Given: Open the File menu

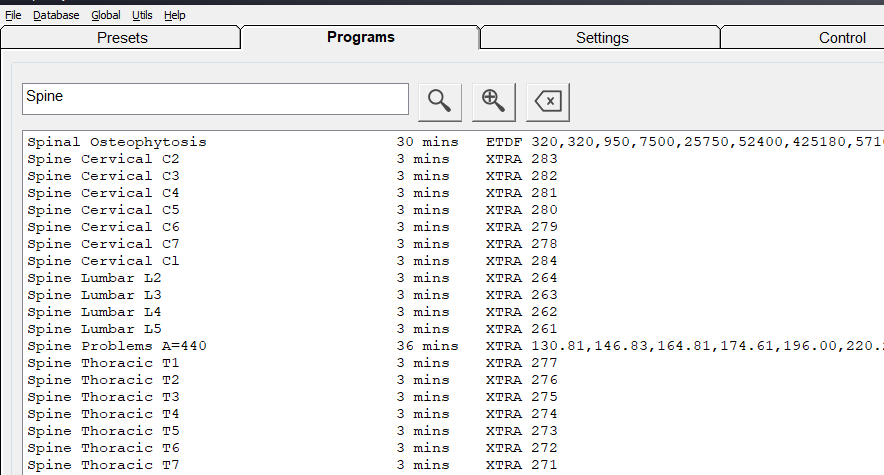Looking at the screenshot, I should (x=13, y=15).
